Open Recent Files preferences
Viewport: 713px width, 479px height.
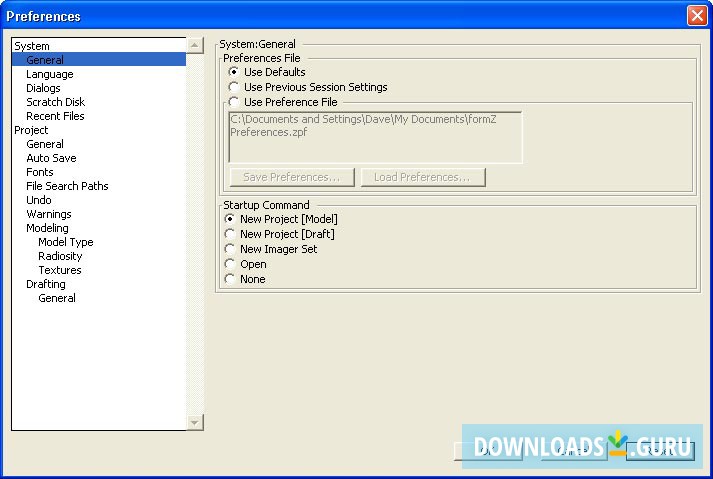[x=55, y=116]
